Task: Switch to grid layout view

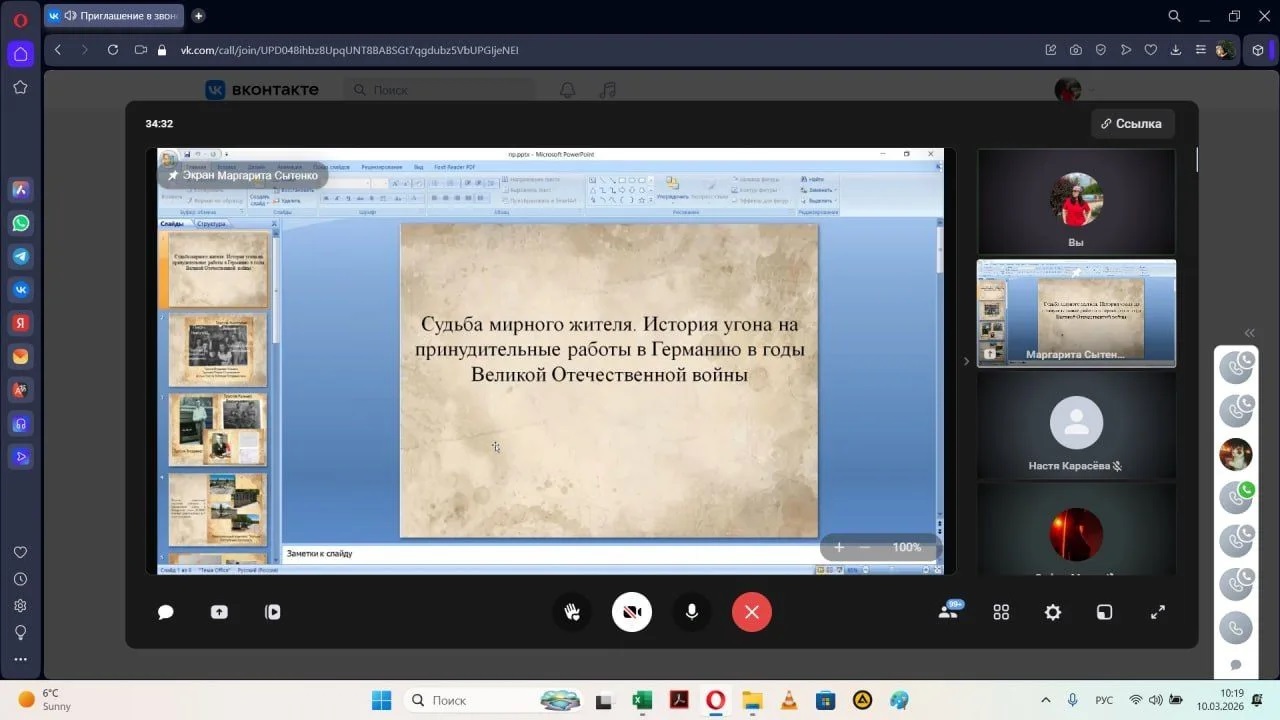Action: (x=1001, y=612)
